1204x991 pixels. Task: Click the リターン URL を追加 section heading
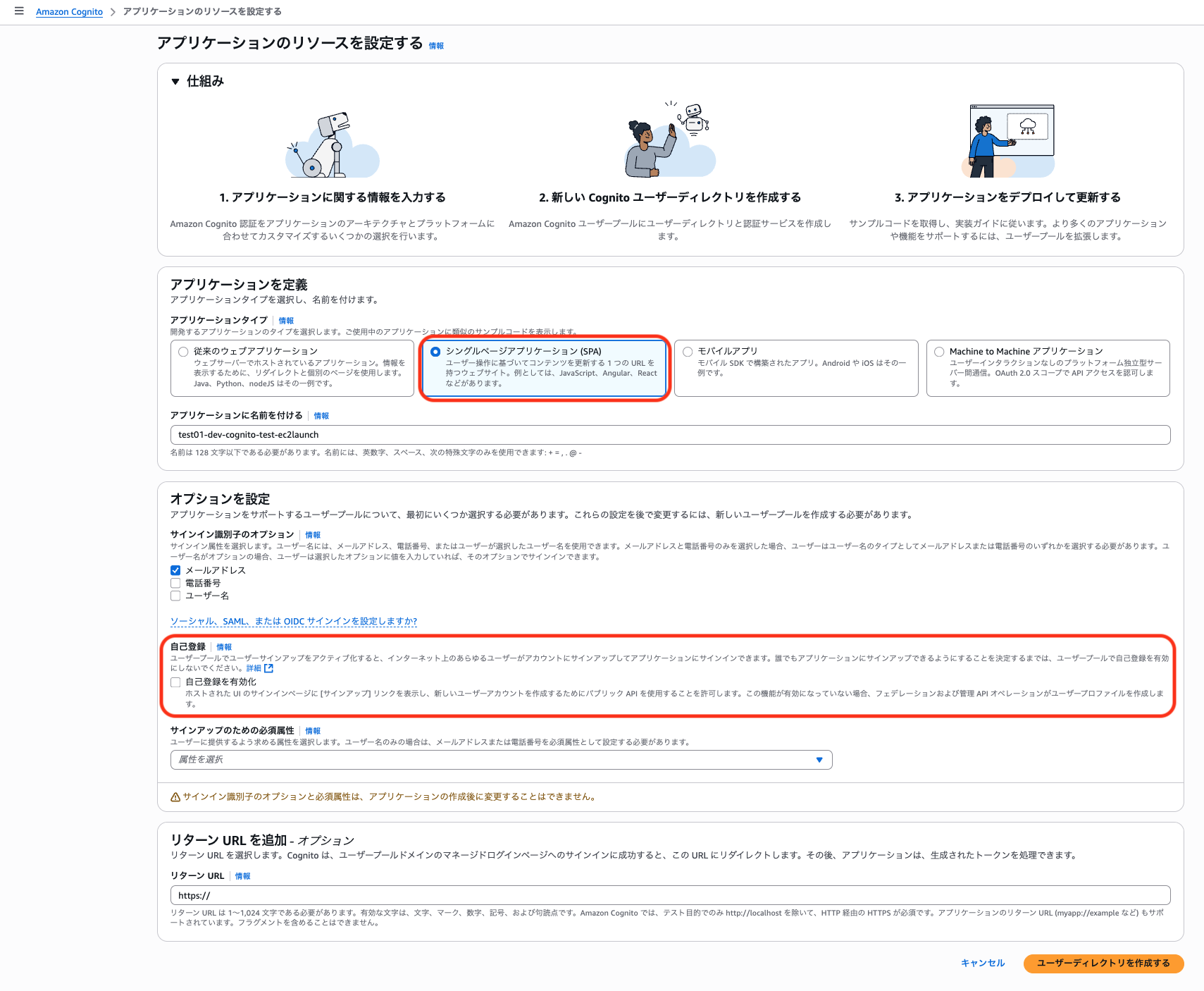coord(262,840)
